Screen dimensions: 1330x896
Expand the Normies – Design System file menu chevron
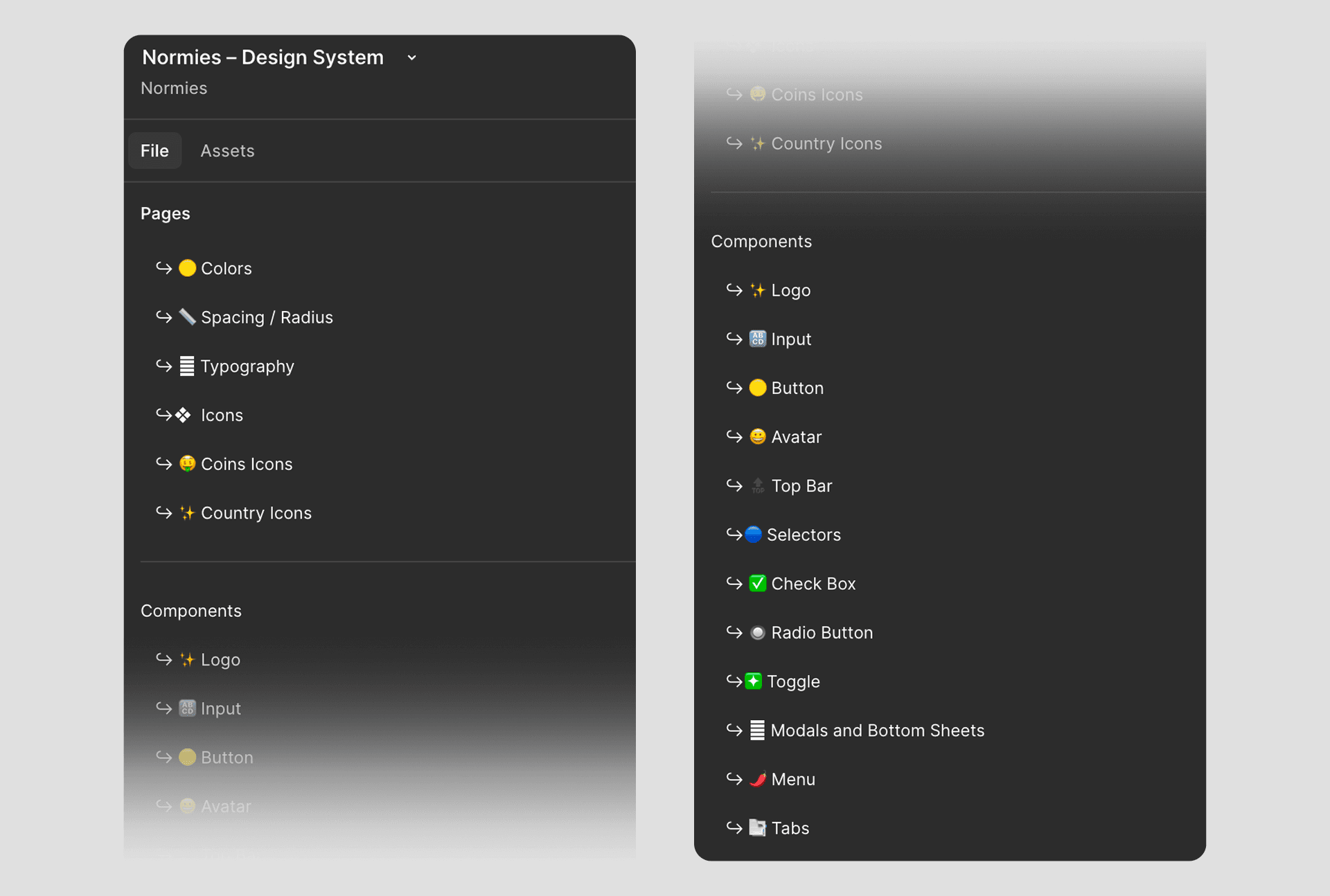pyautogui.click(x=412, y=57)
